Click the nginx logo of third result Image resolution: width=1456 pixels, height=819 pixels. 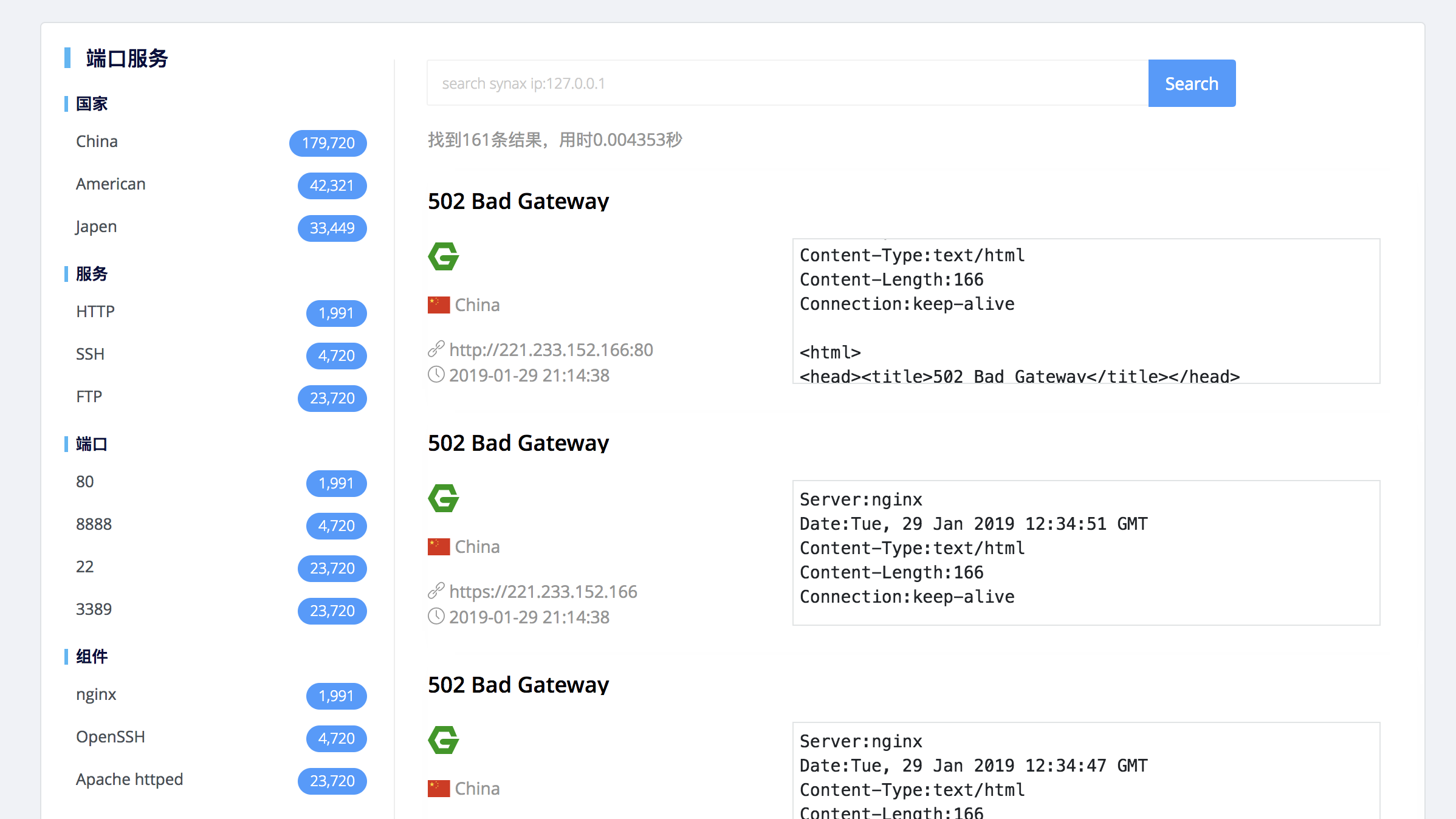[444, 740]
